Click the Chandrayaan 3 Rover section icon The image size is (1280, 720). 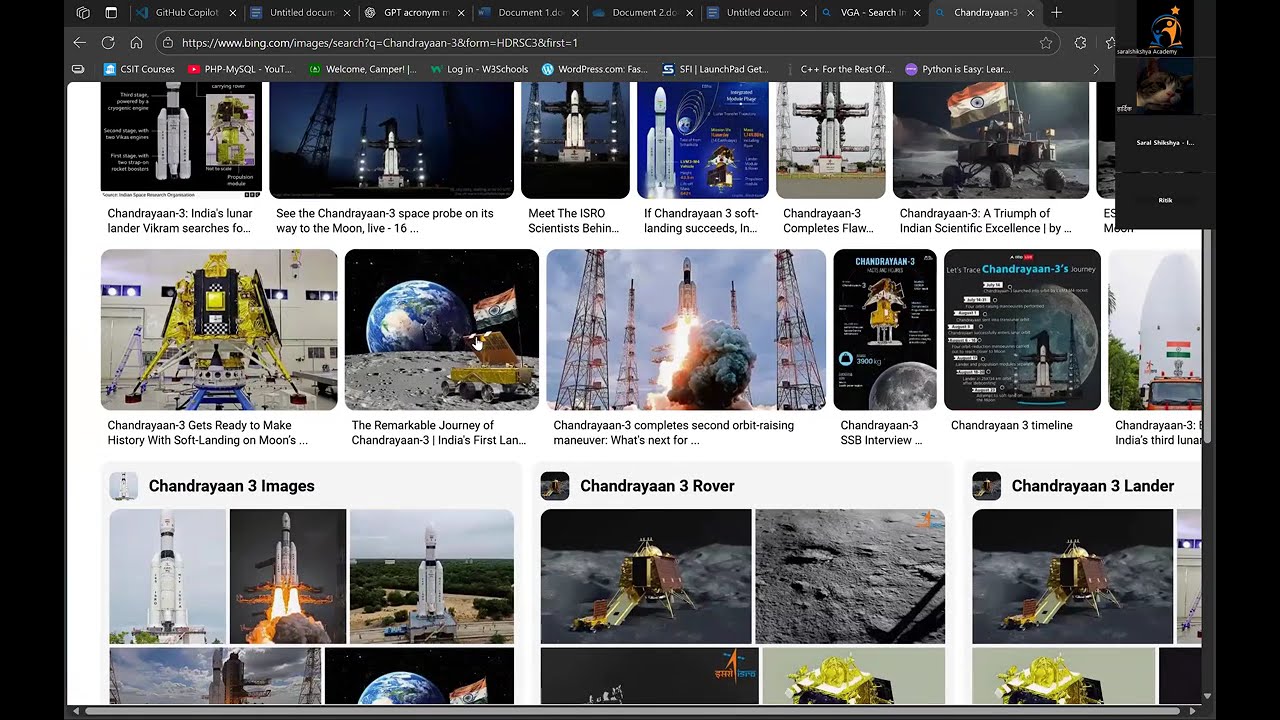(x=555, y=486)
